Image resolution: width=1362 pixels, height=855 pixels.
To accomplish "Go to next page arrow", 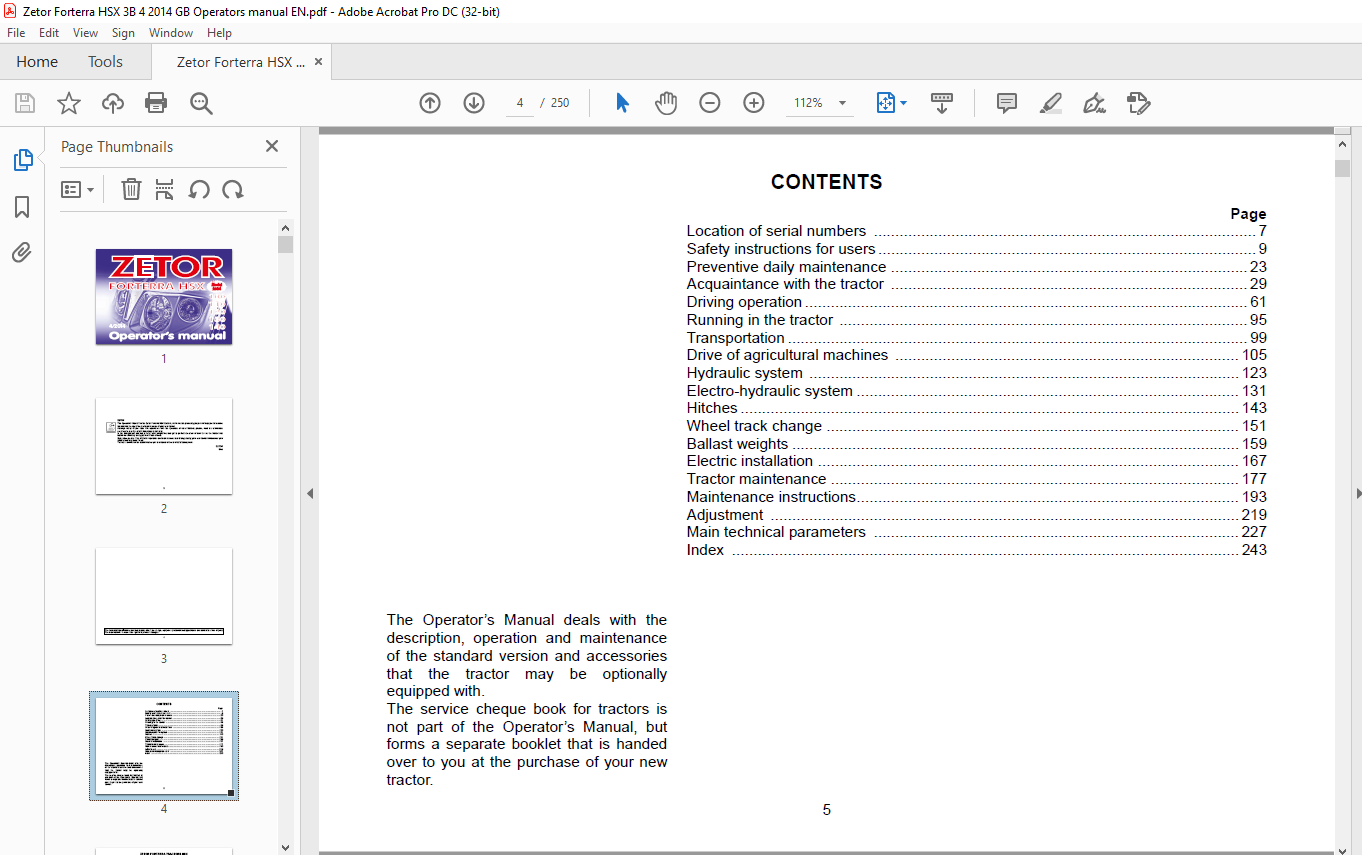I will 474,103.
